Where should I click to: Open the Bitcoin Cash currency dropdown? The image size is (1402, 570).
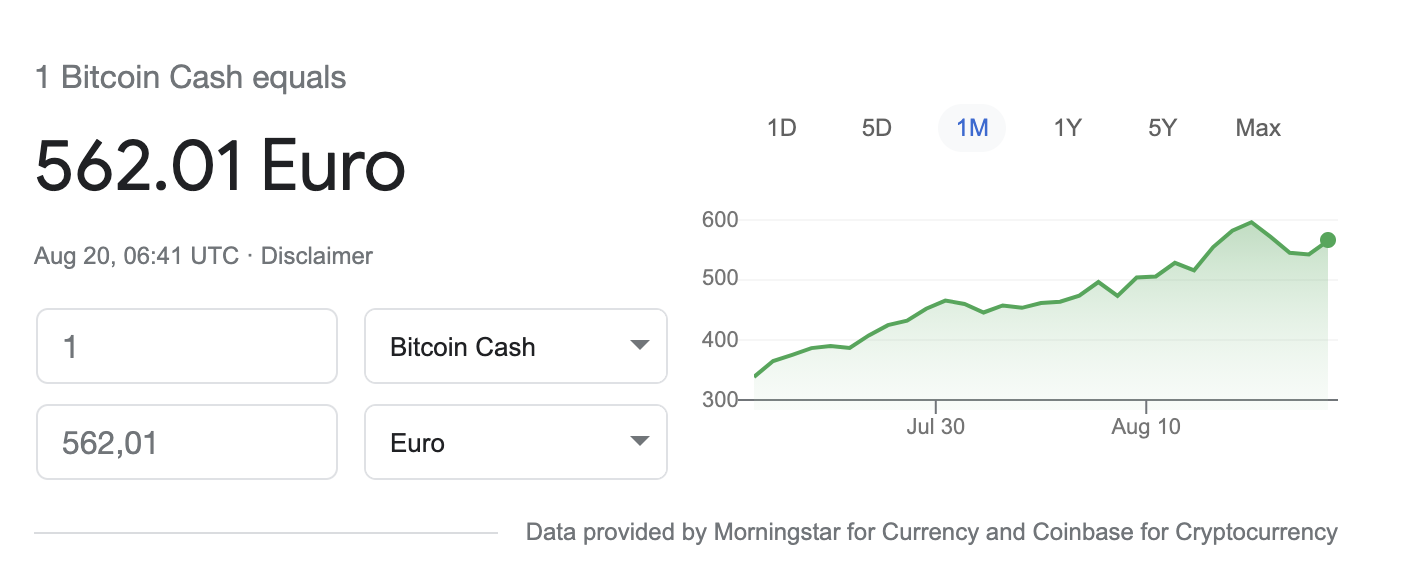(x=516, y=346)
